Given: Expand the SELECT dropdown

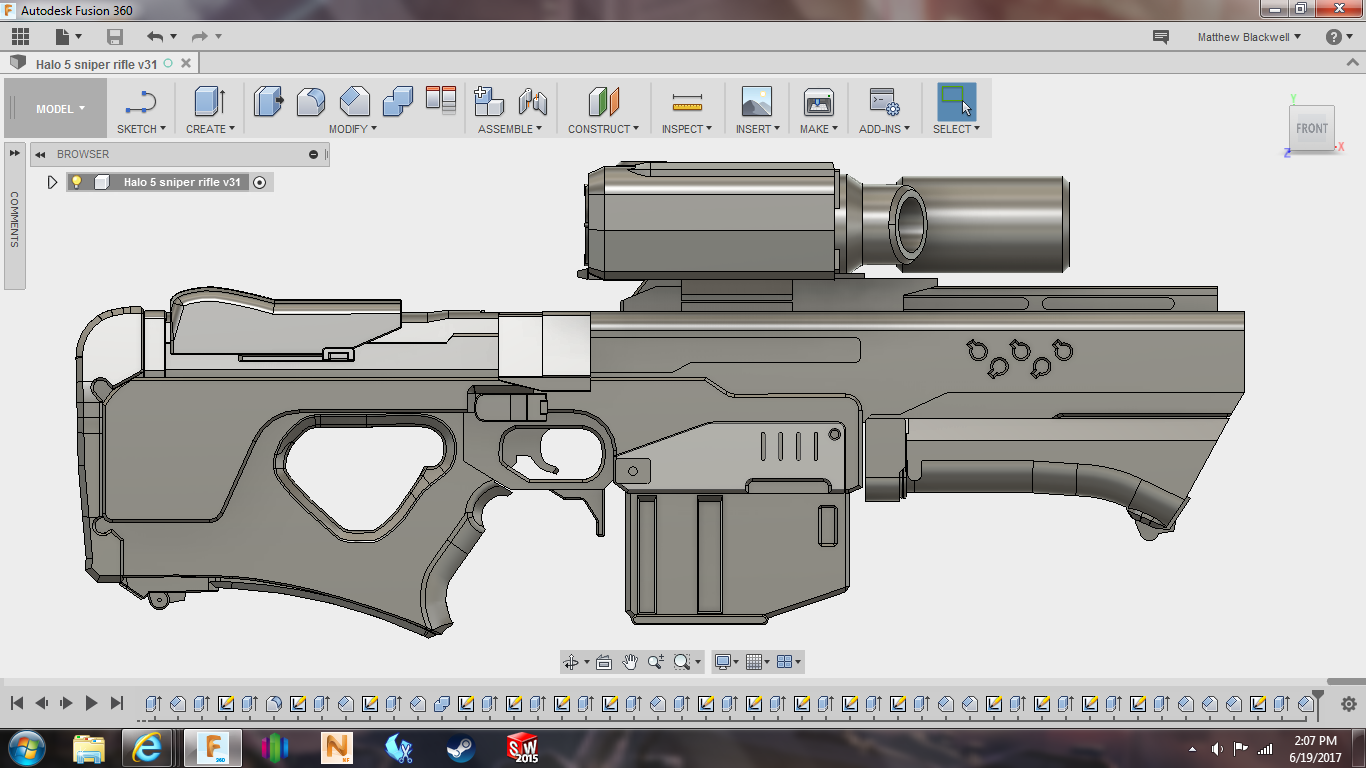Looking at the screenshot, I should coord(956,129).
